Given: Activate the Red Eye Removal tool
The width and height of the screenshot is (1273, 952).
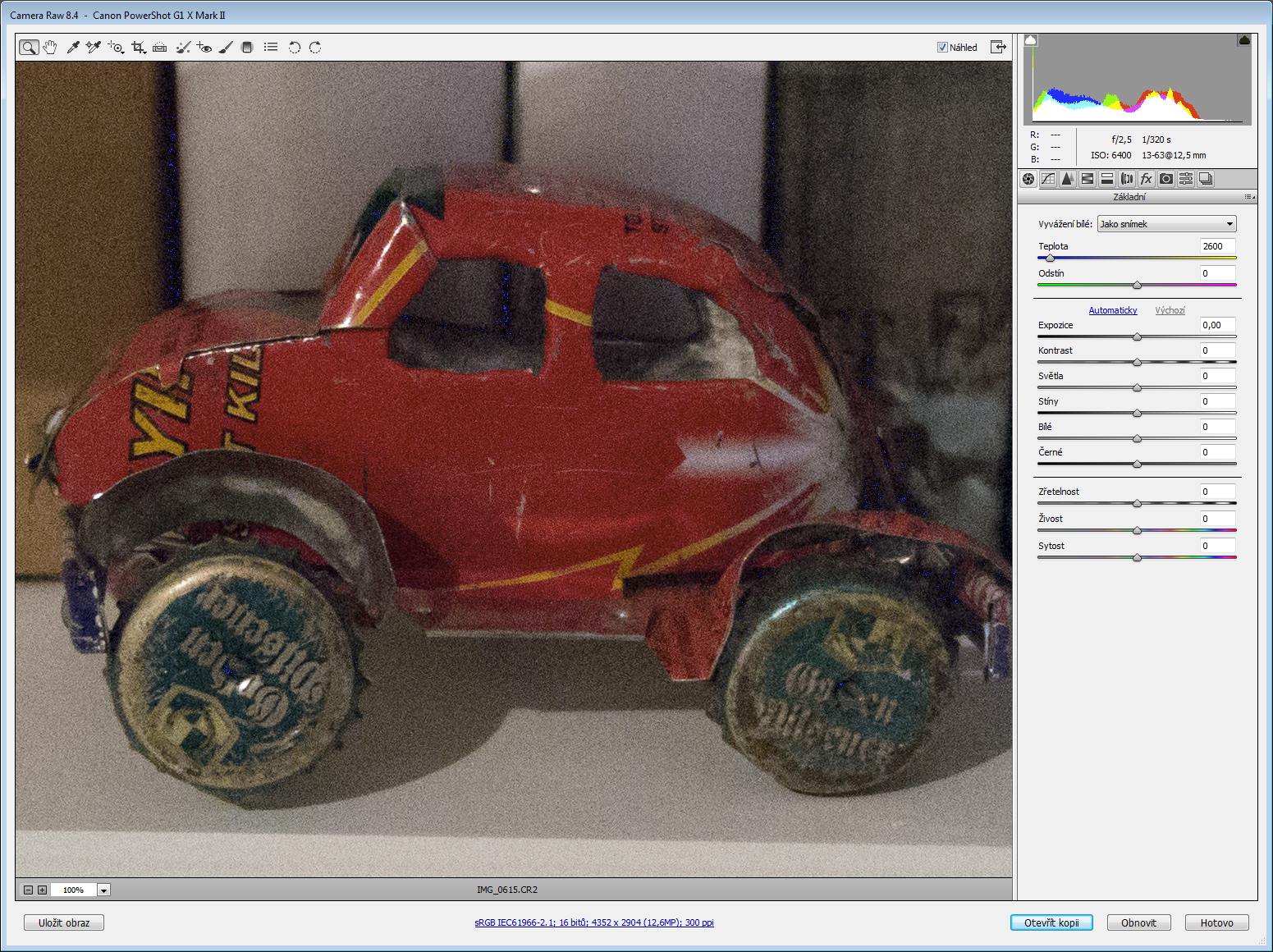Looking at the screenshot, I should 204,48.
